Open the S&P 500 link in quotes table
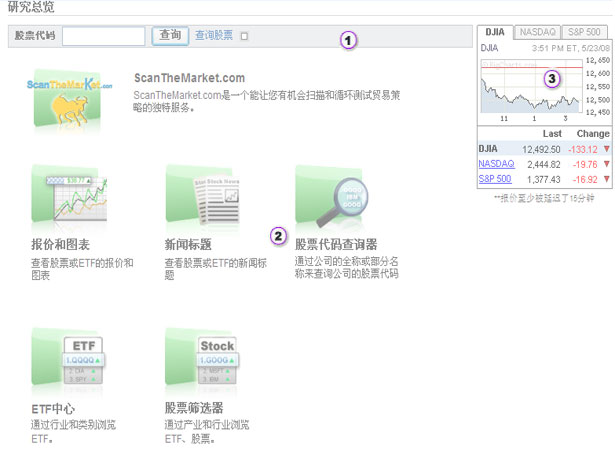 coord(495,179)
